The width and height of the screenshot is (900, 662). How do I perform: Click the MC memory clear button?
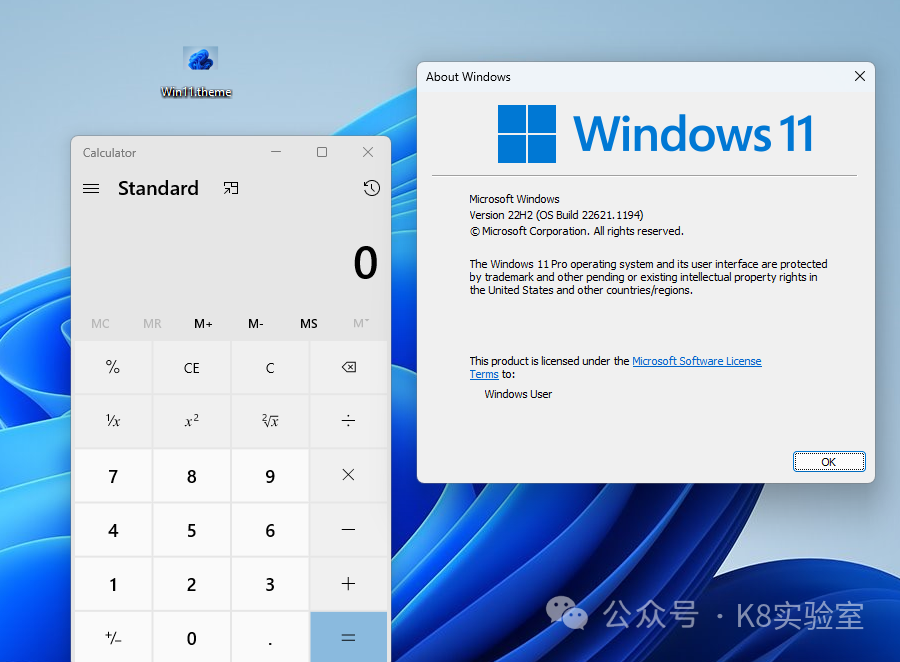[100, 324]
